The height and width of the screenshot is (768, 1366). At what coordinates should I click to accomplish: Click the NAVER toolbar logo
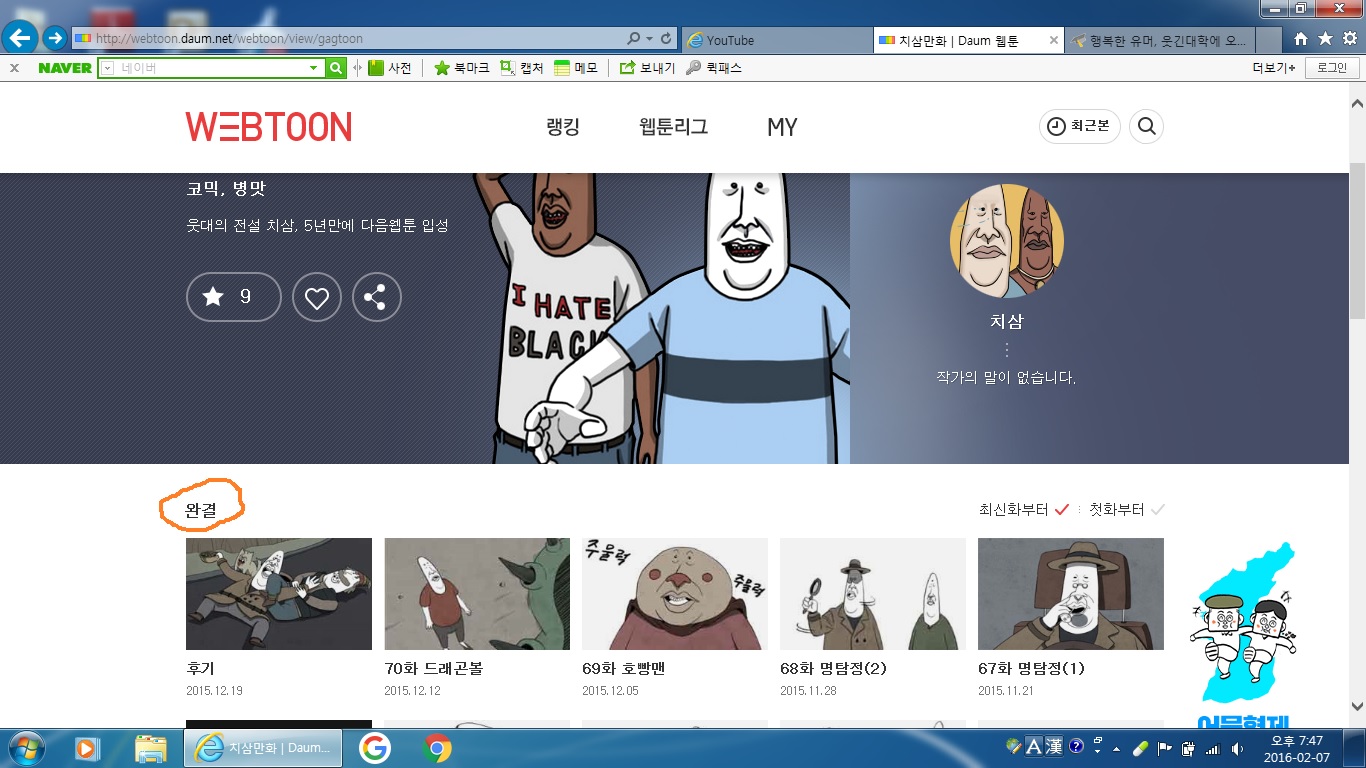point(65,68)
